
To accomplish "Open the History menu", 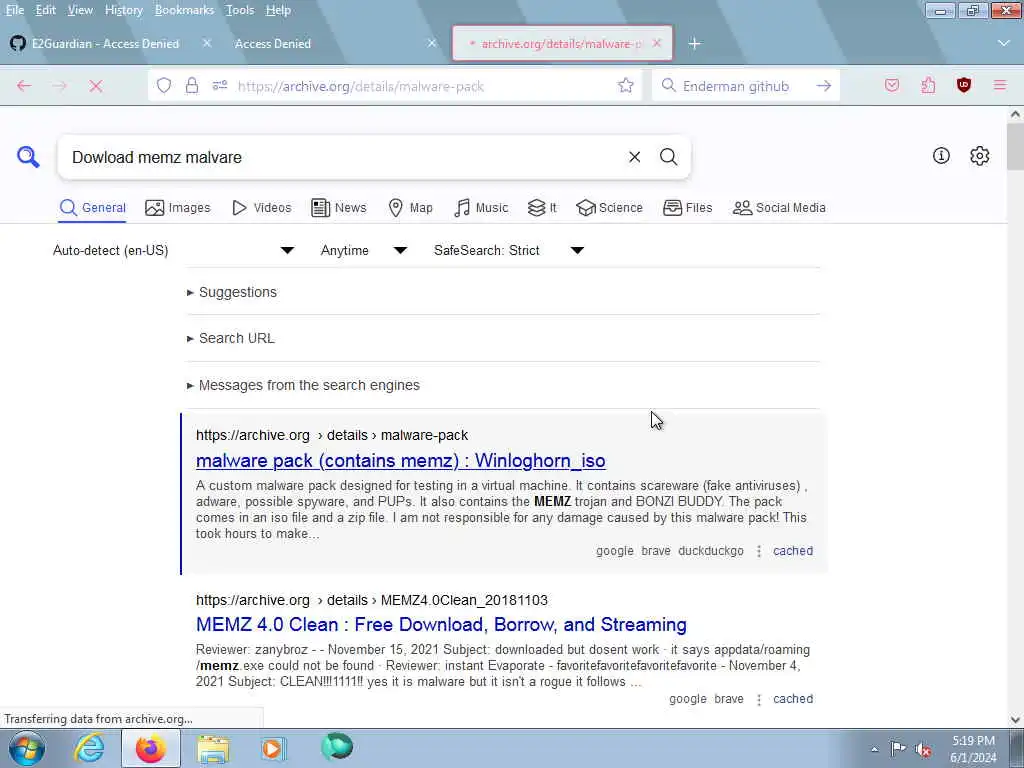I will [123, 10].
